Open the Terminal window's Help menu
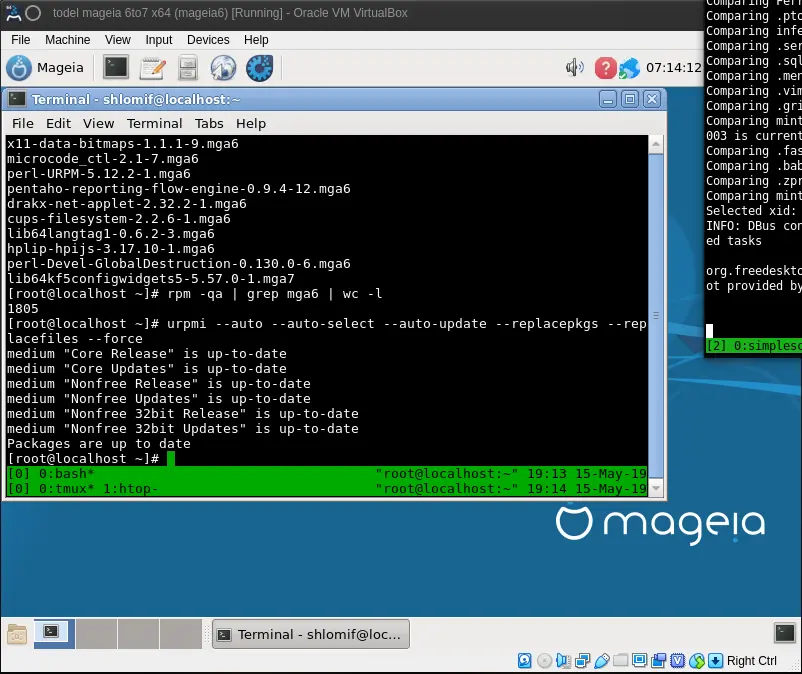 point(251,123)
